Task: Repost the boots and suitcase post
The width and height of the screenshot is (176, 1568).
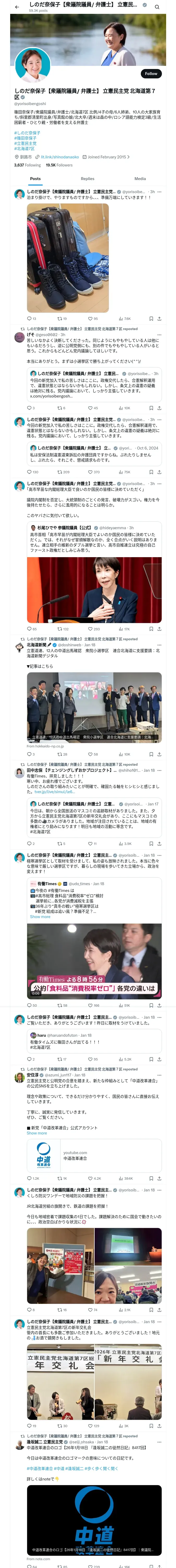Action: tap(62, 318)
